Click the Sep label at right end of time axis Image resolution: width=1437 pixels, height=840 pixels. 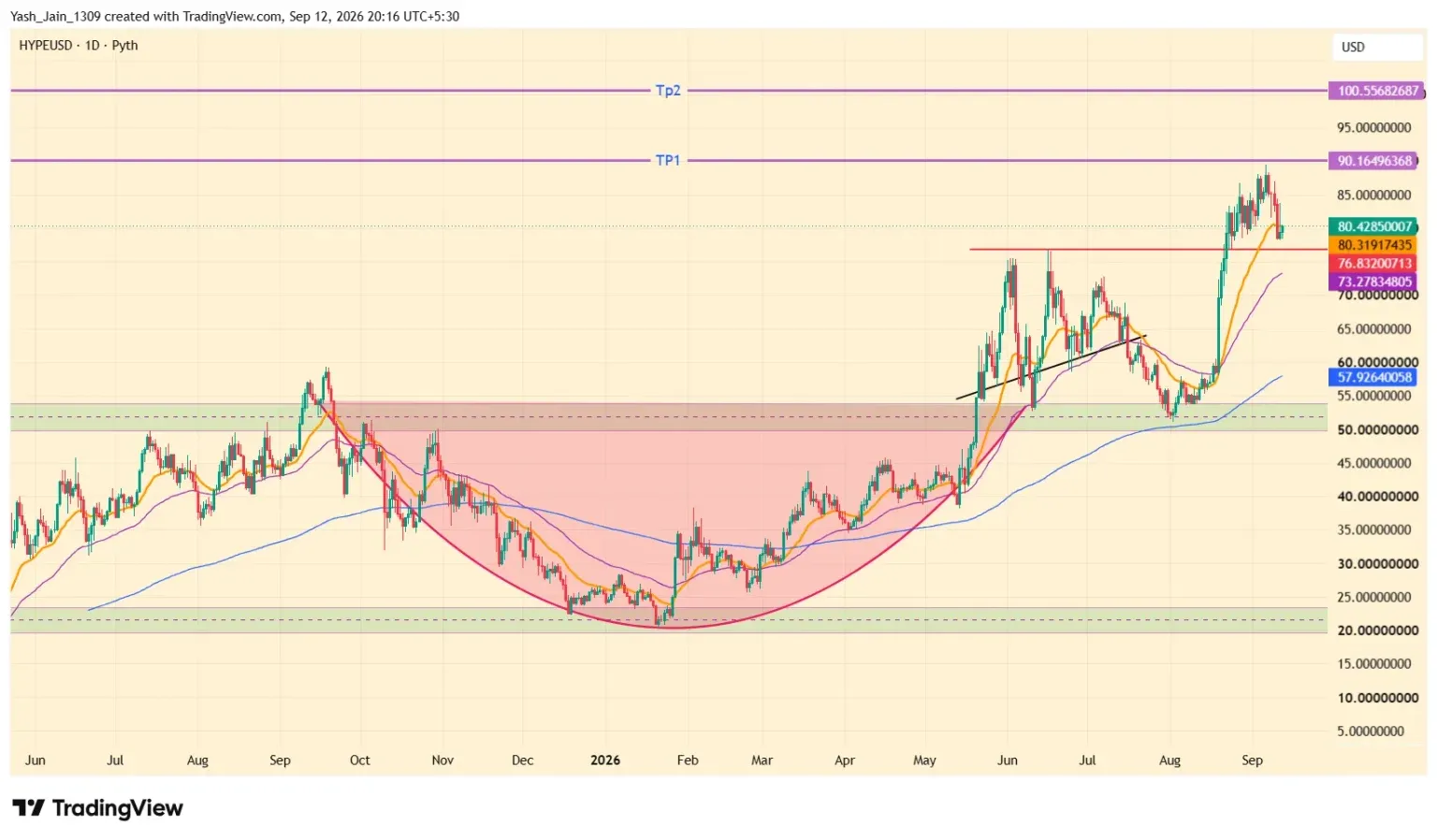1252,760
